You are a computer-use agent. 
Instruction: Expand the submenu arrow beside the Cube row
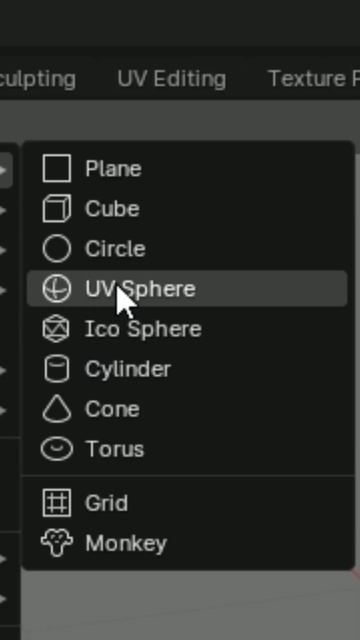point(3,210)
